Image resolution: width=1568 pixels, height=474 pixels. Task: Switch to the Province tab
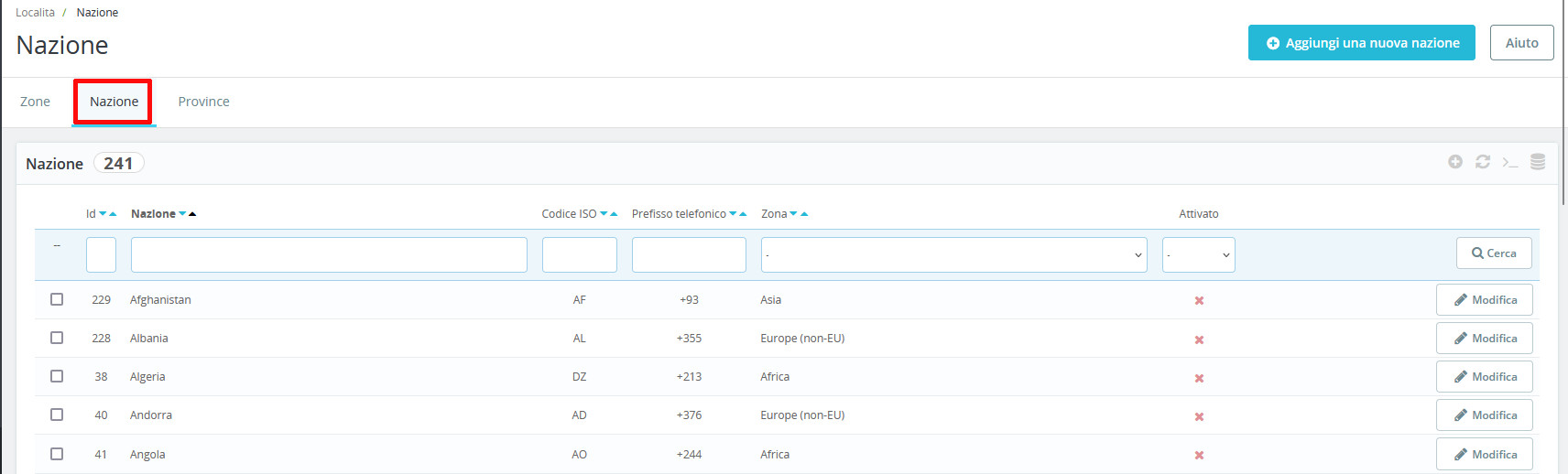203,102
